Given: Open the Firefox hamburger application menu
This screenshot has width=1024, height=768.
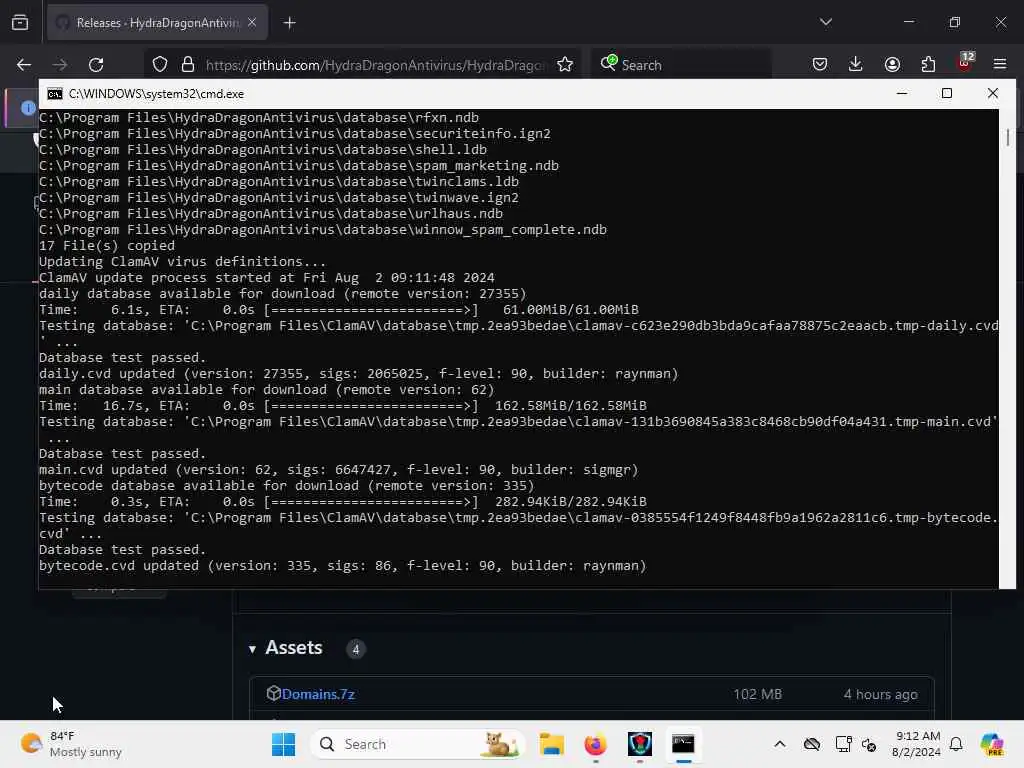Looking at the screenshot, I should coord(1000,65).
